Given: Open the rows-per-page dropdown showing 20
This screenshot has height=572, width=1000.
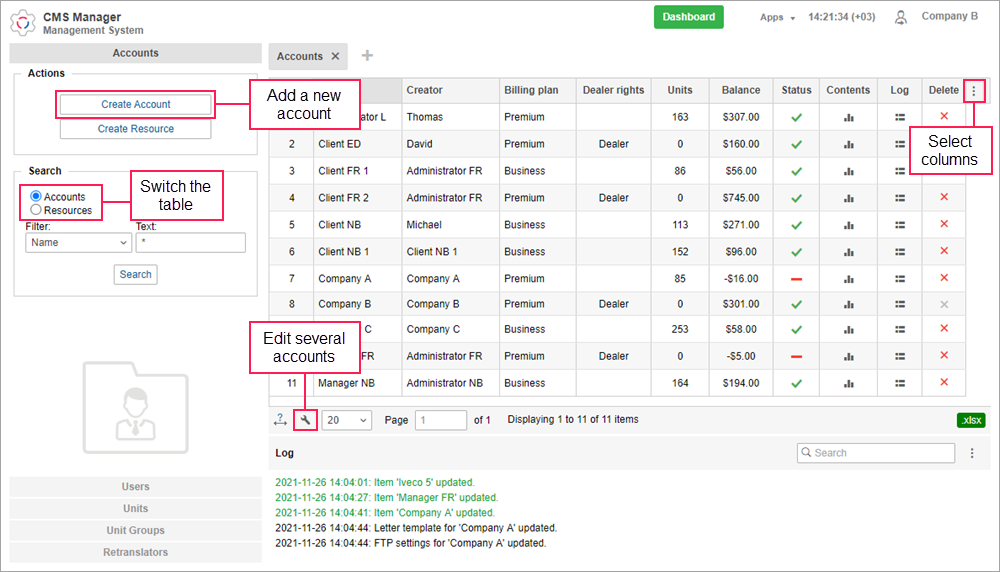Looking at the screenshot, I should (346, 420).
